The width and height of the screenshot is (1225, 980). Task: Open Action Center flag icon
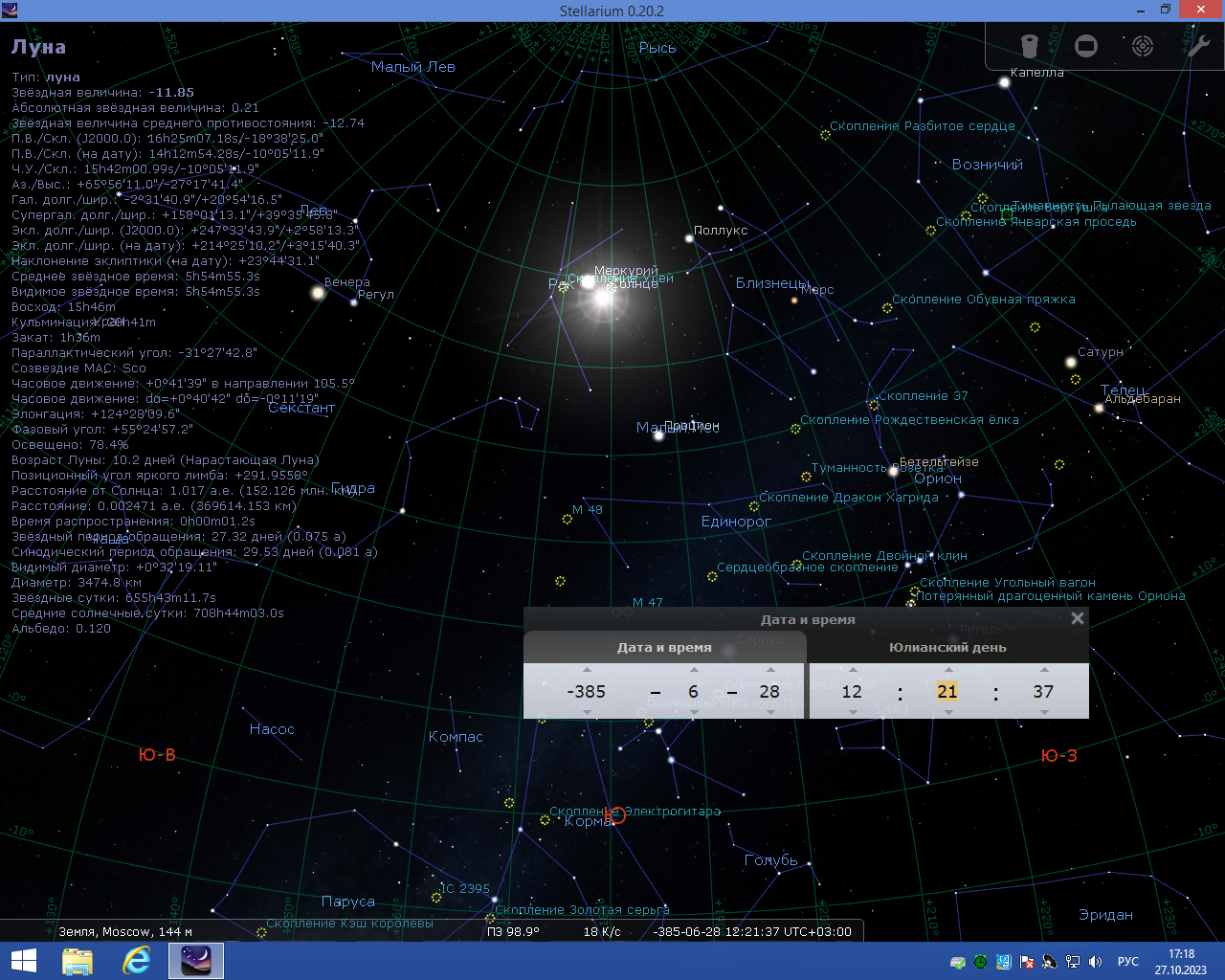[x=1027, y=962]
